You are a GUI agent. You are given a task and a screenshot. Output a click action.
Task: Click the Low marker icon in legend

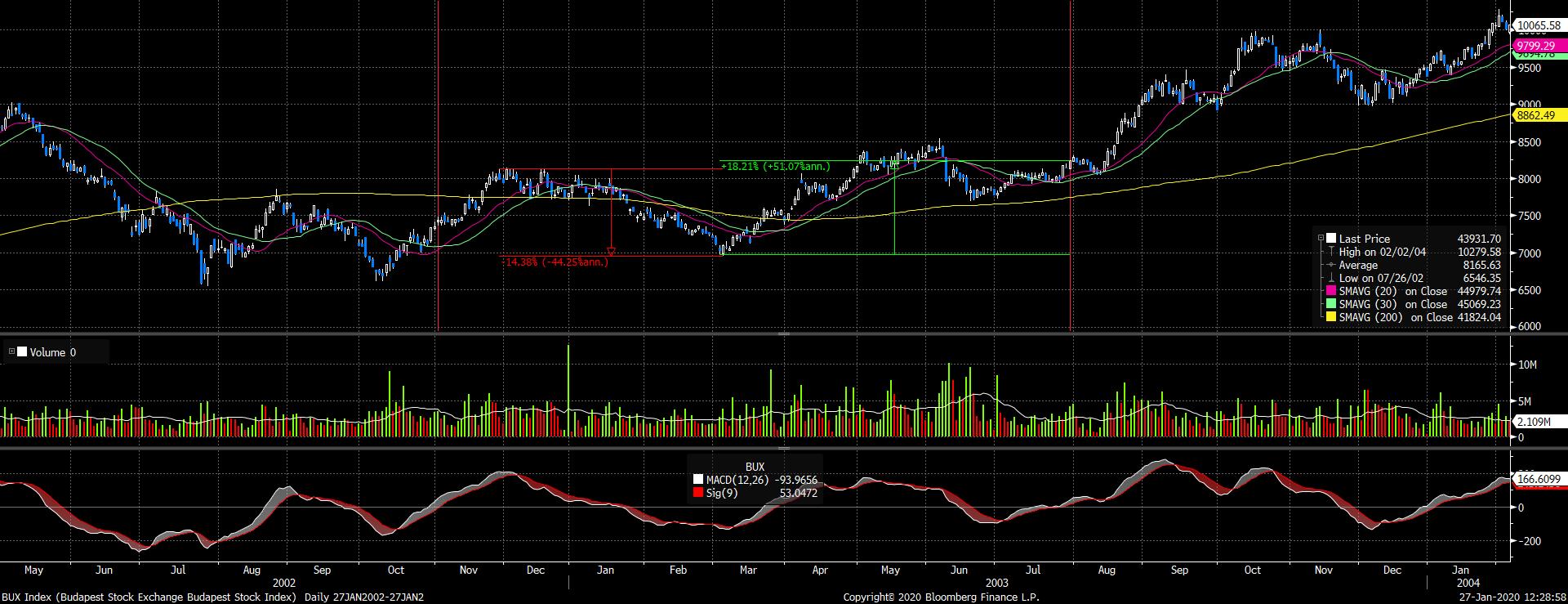(x=1331, y=278)
